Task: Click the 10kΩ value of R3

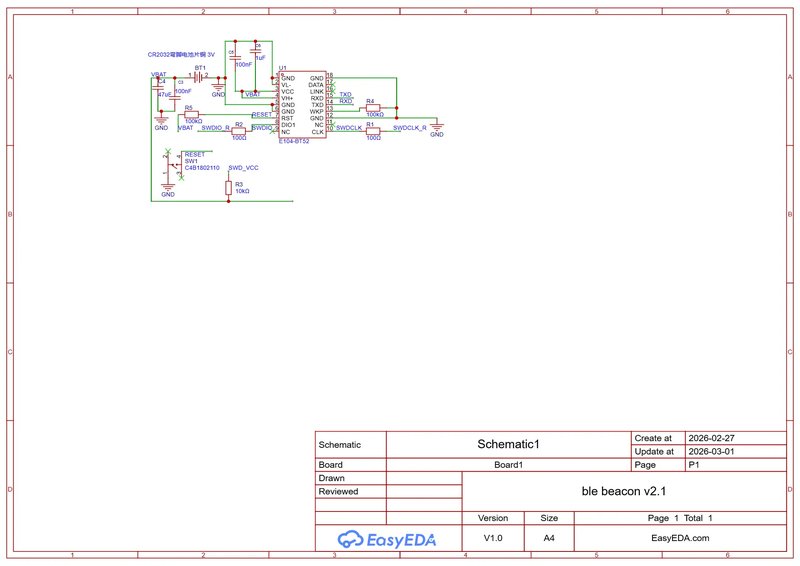Action: pos(242,191)
